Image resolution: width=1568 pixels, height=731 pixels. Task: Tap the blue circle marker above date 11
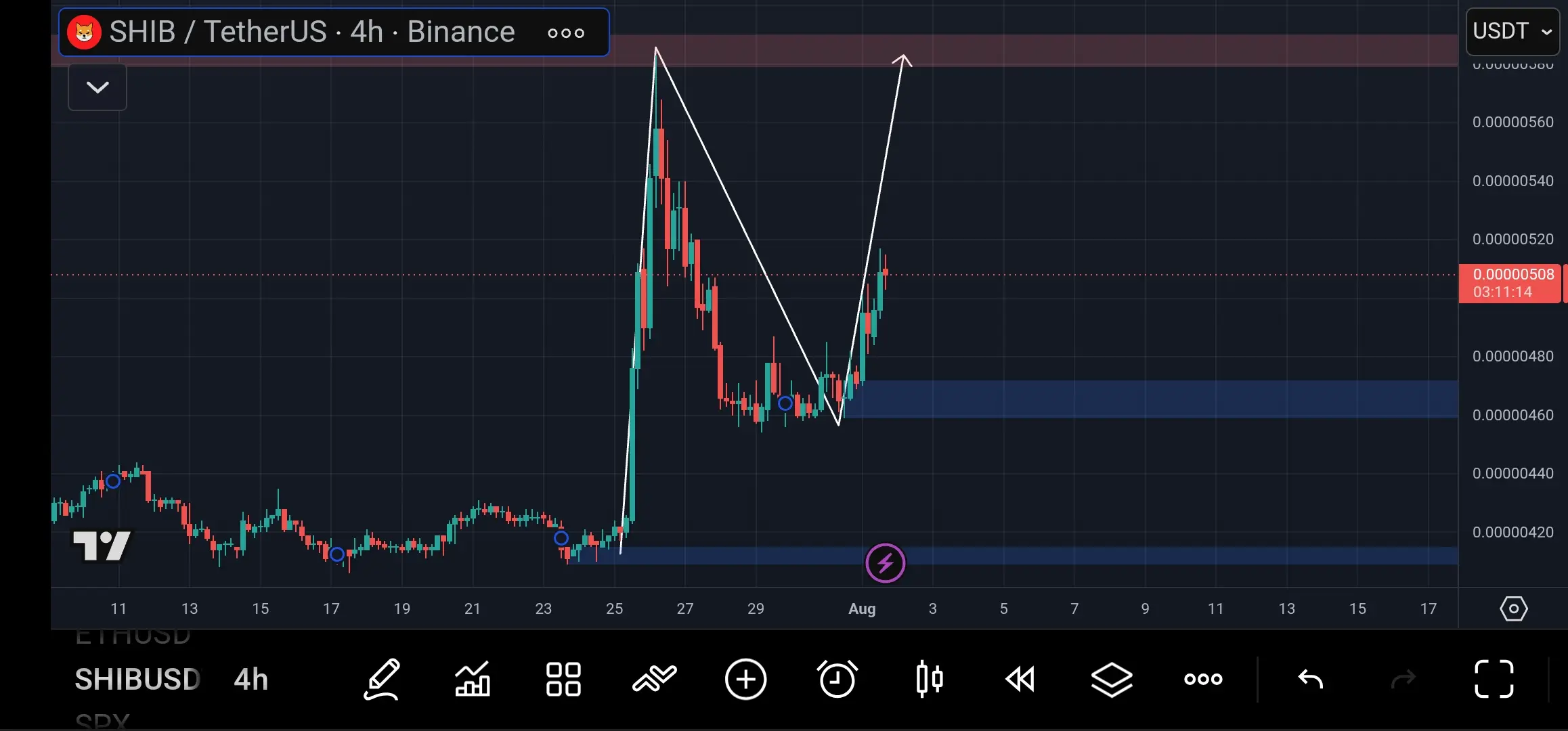[x=113, y=481]
